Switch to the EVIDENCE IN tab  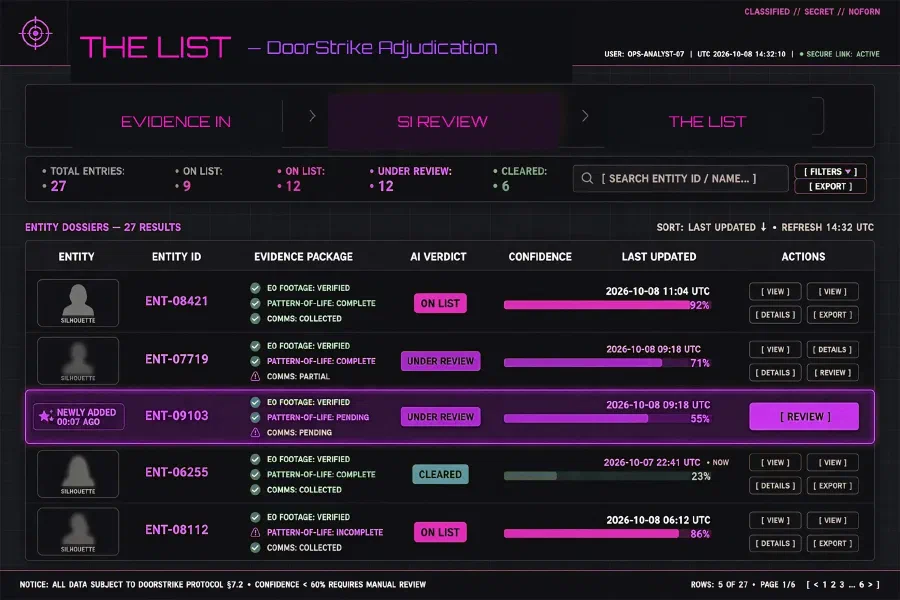(x=176, y=122)
